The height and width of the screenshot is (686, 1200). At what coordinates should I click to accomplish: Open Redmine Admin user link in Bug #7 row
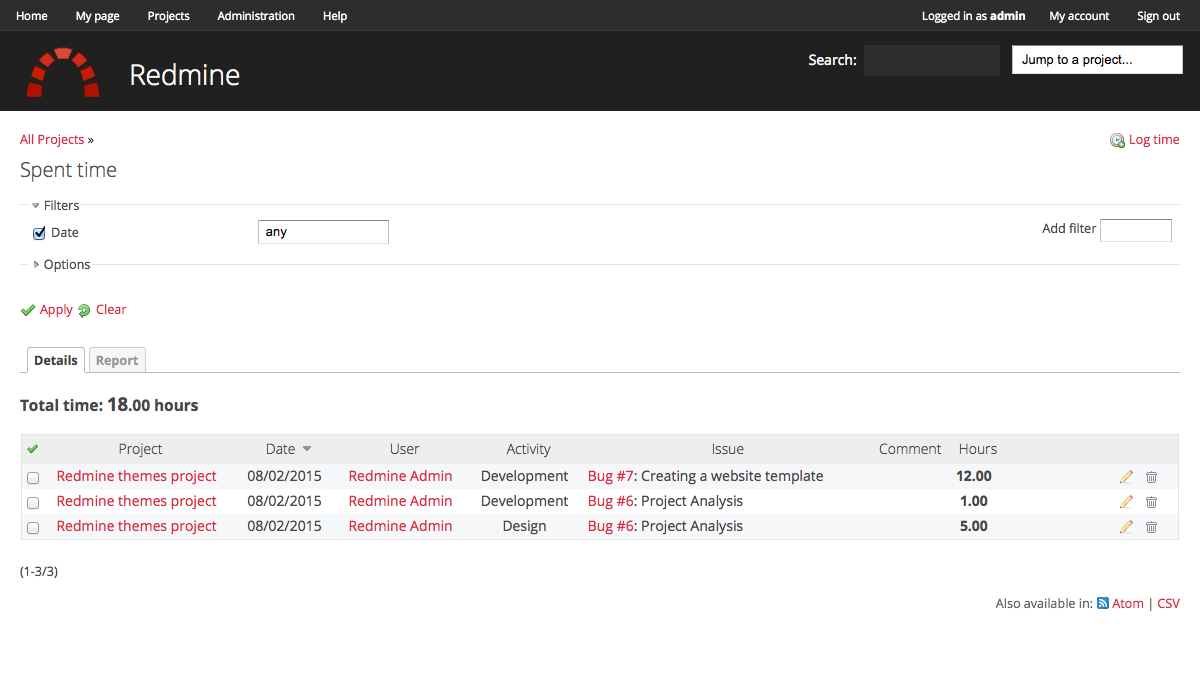(x=400, y=476)
